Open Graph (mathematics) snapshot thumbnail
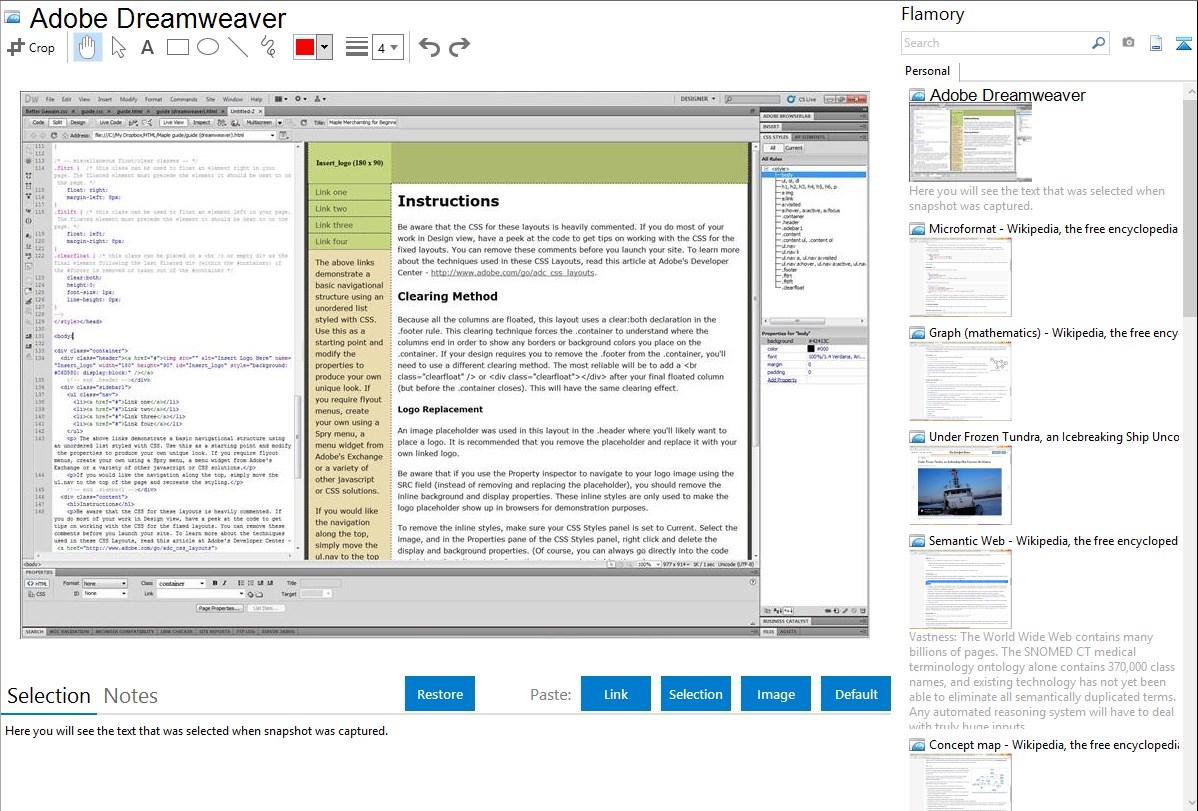Viewport: 1198px width, 811px height. [x=960, y=381]
